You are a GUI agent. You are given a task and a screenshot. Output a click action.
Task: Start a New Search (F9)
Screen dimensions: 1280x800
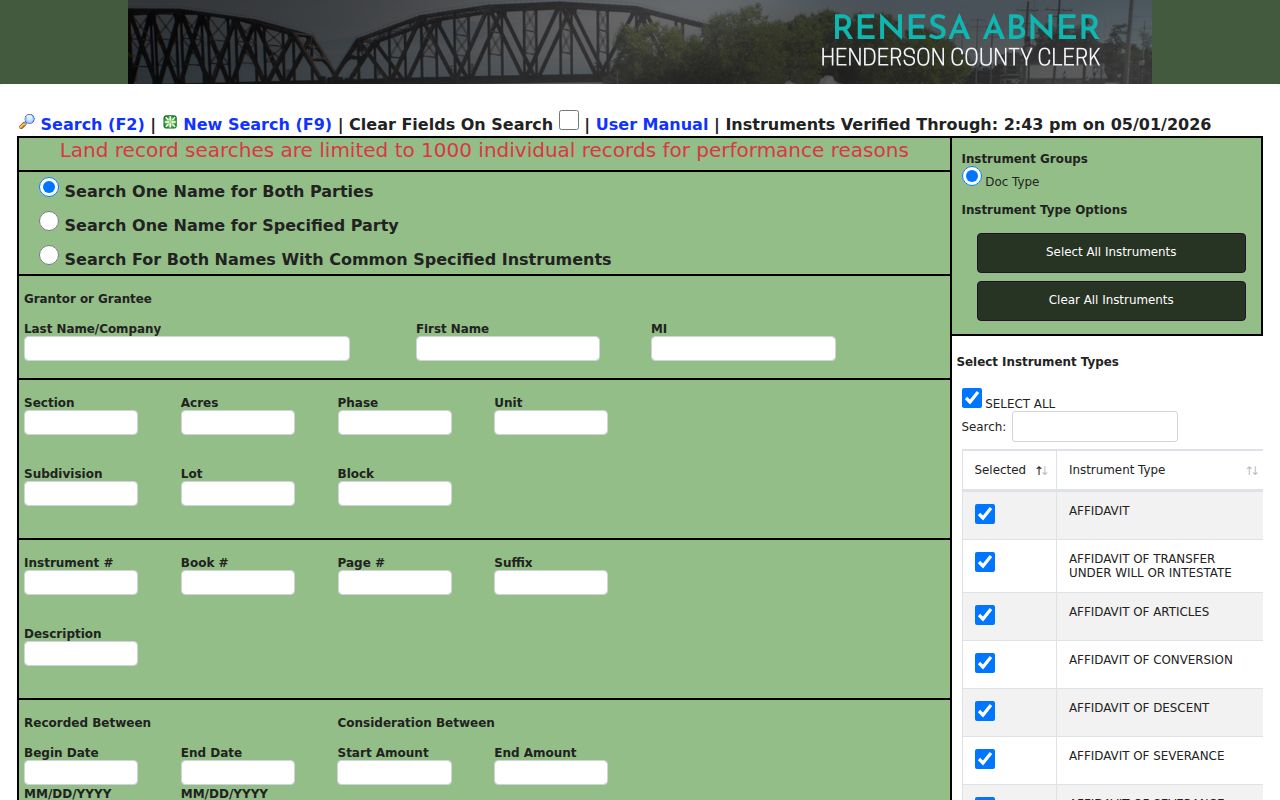pos(257,124)
